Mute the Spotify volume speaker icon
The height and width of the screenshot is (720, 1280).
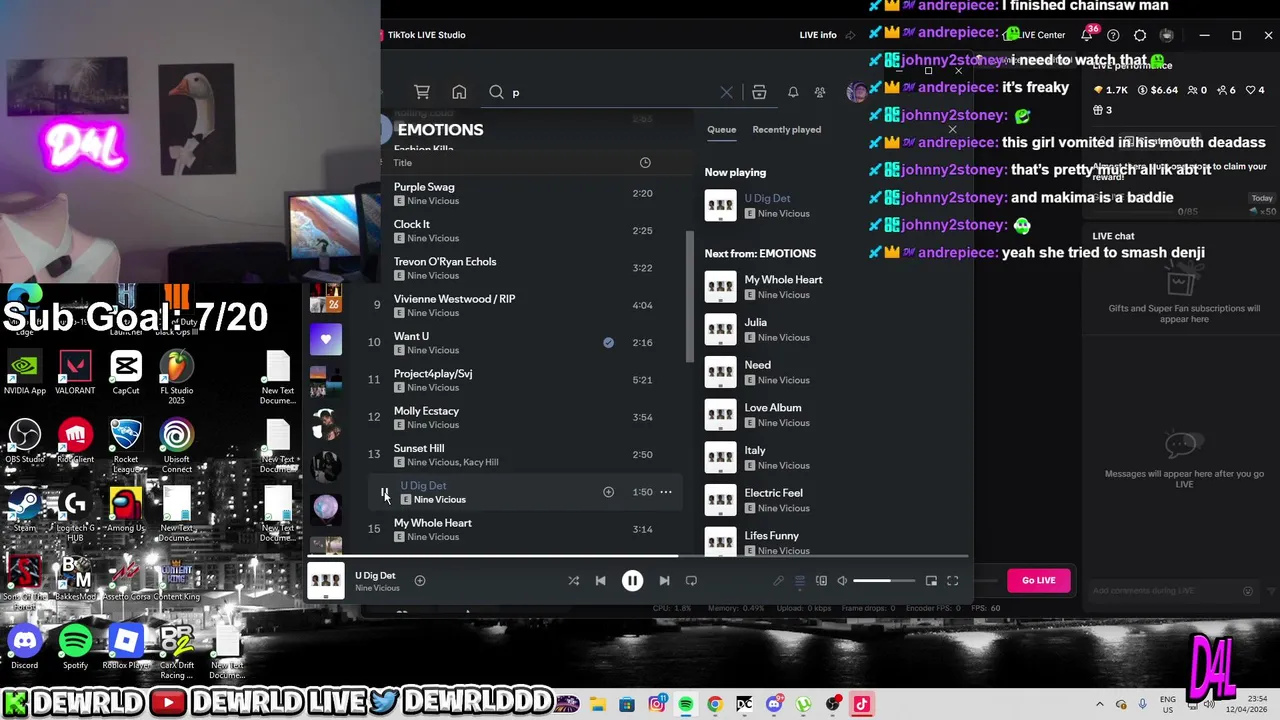pyautogui.click(x=842, y=580)
